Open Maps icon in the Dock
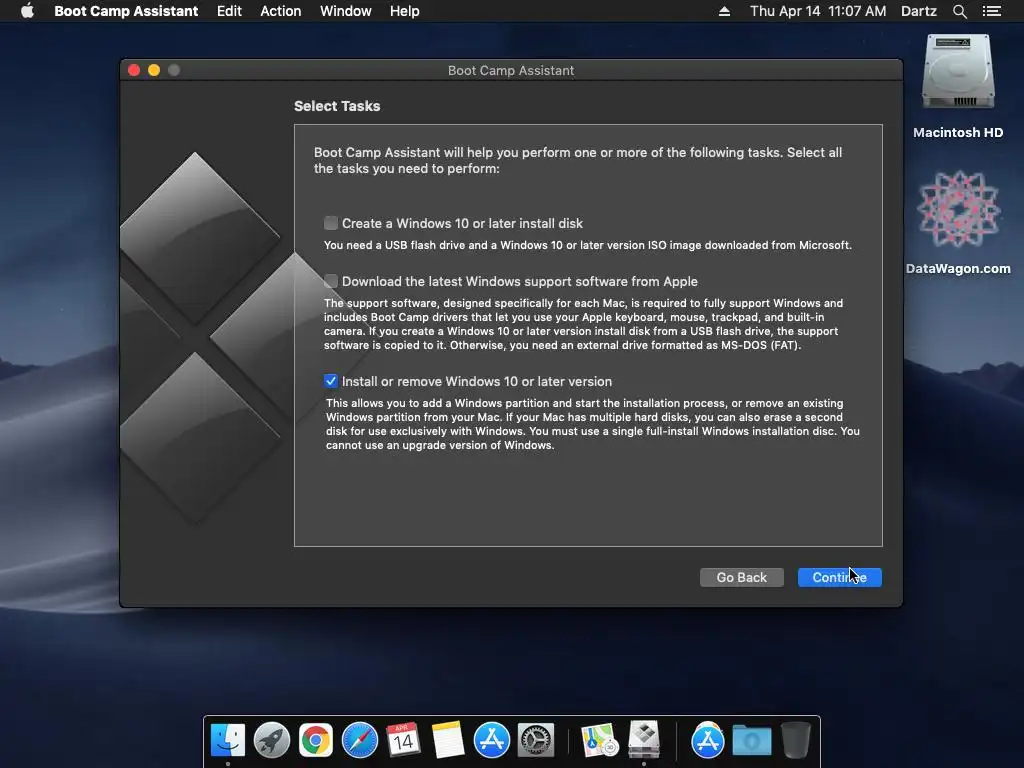Screen dimensions: 1024x768 600,741
